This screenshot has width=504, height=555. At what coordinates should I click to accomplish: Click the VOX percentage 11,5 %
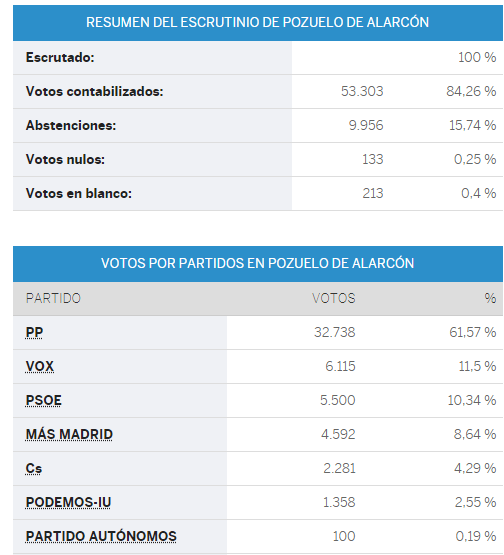(477, 366)
